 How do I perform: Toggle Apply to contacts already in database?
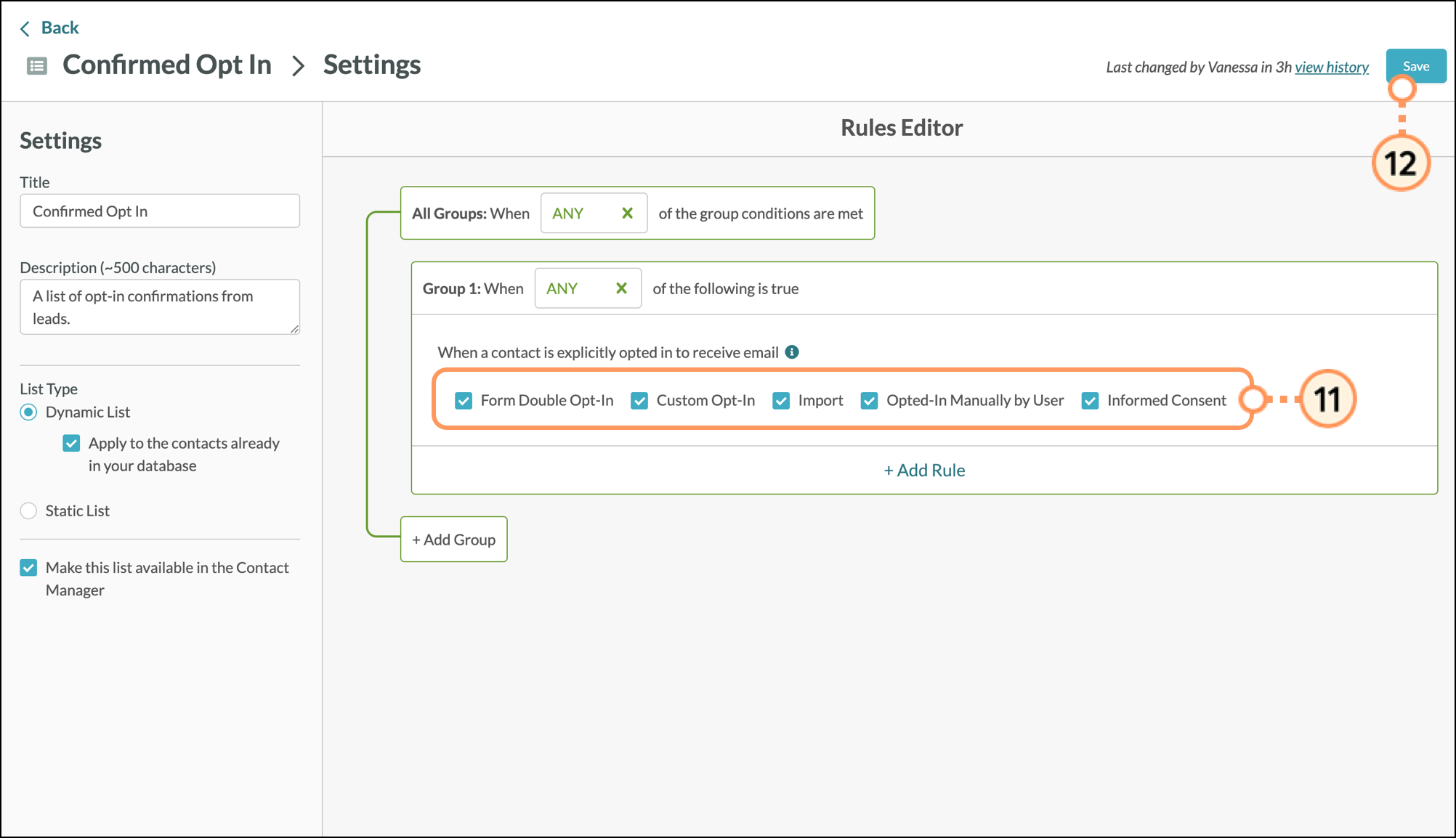click(71, 444)
